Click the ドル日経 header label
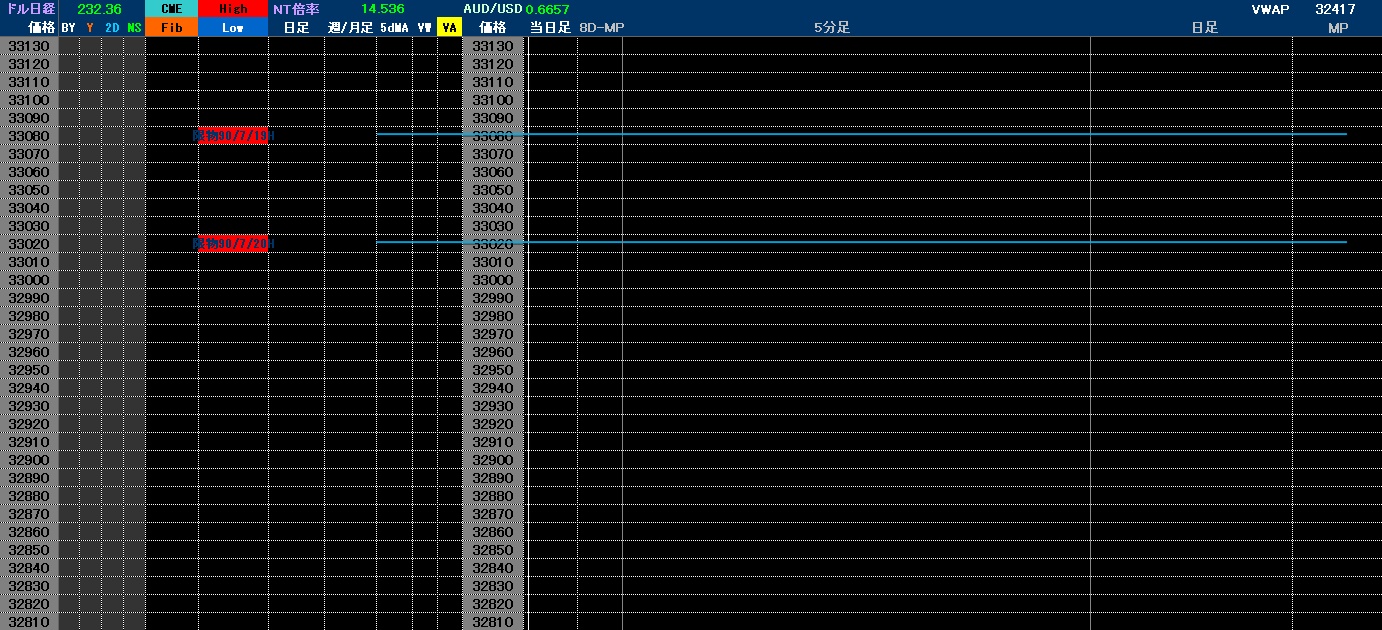This screenshot has height=630, width=1382. click(29, 9)
